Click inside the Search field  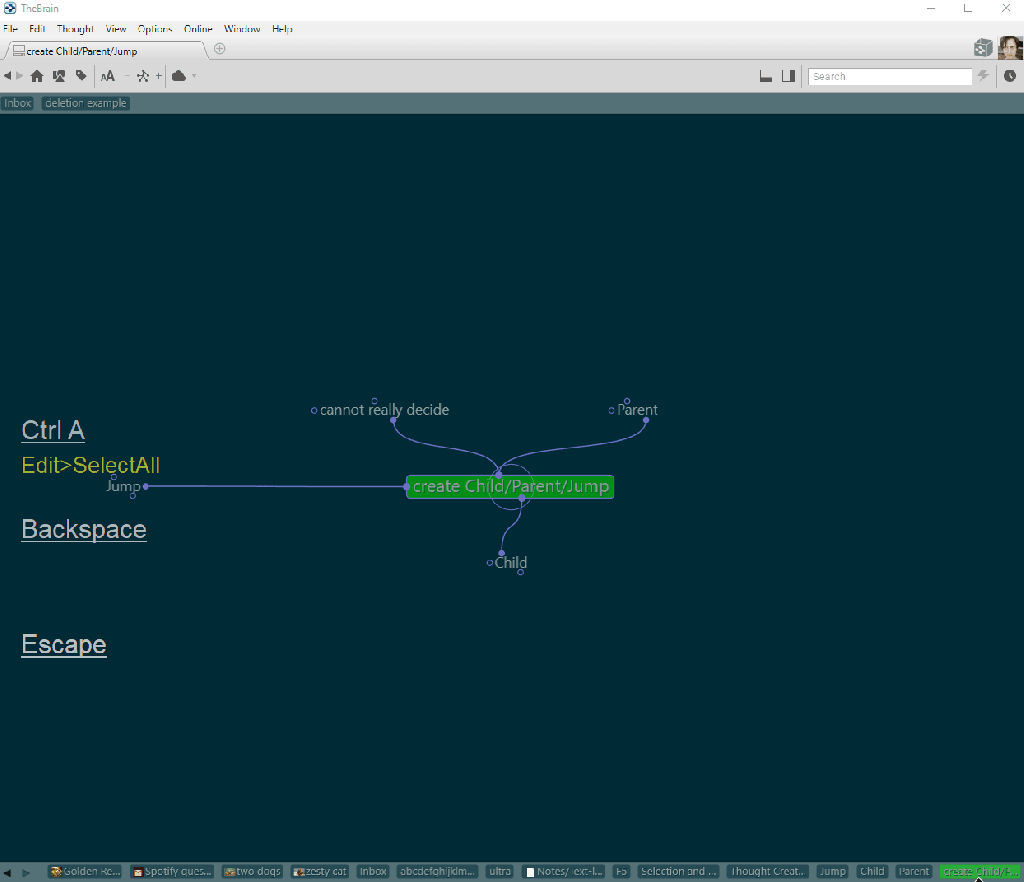[x=889, y=76]
